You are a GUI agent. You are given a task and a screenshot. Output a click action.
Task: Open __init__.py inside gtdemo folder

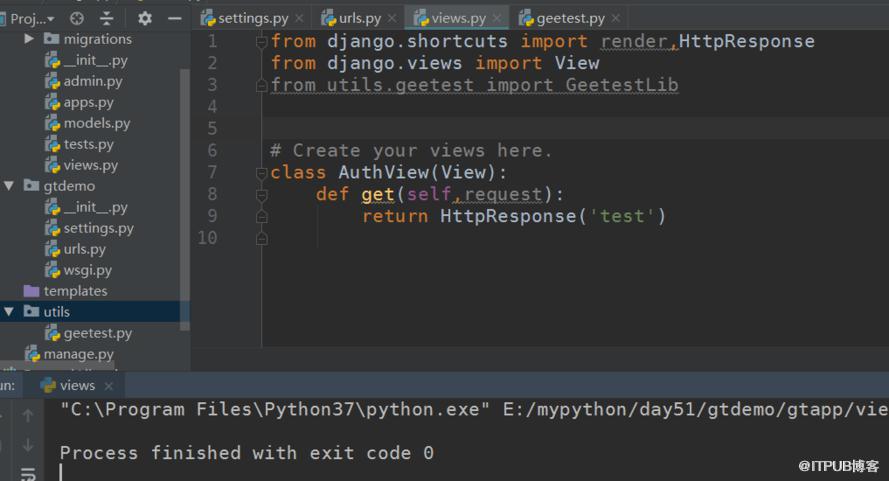(95, 207)
